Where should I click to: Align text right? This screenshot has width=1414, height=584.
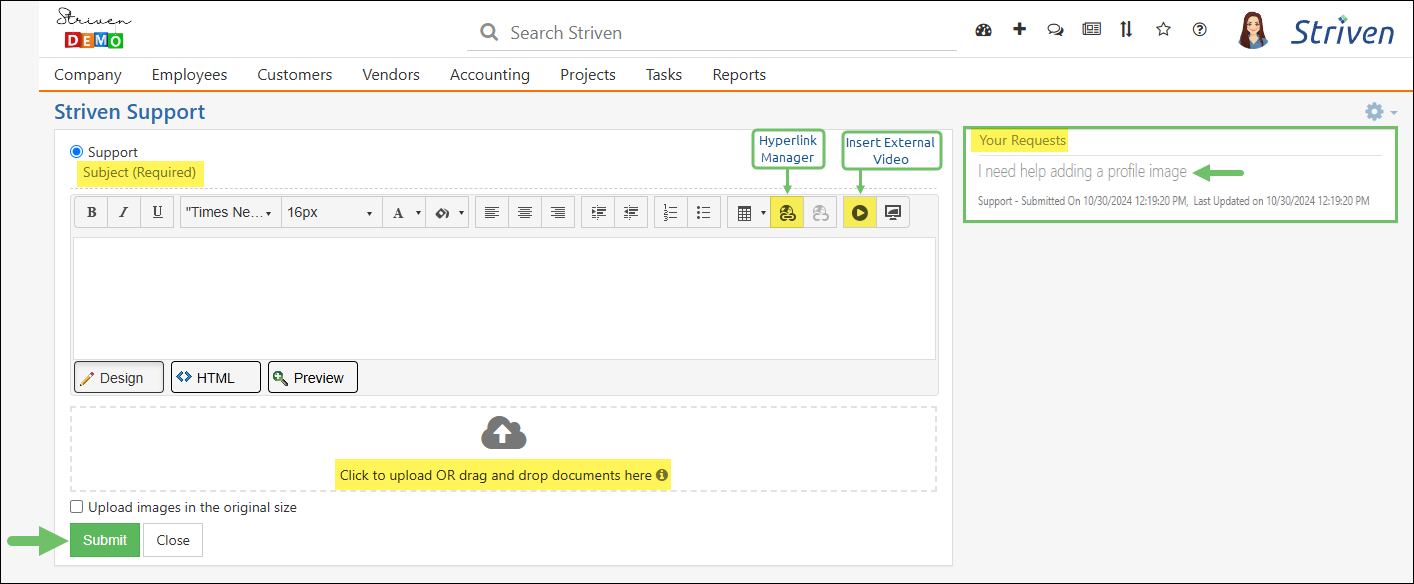click(558, 213)
